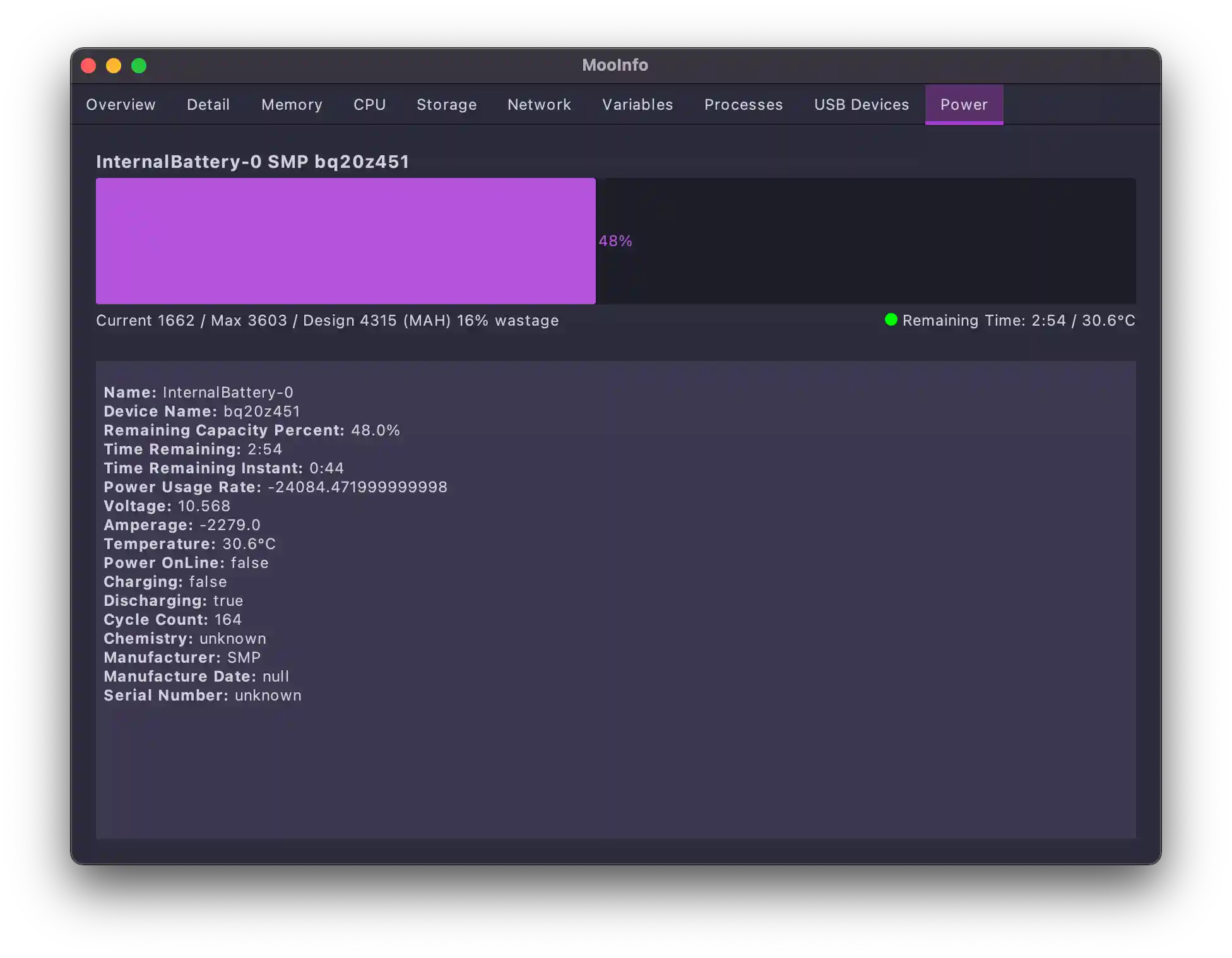Select the Power tab
This screenshot has width=1232, height=958.
pyautogui.click(x=964, y=105)
